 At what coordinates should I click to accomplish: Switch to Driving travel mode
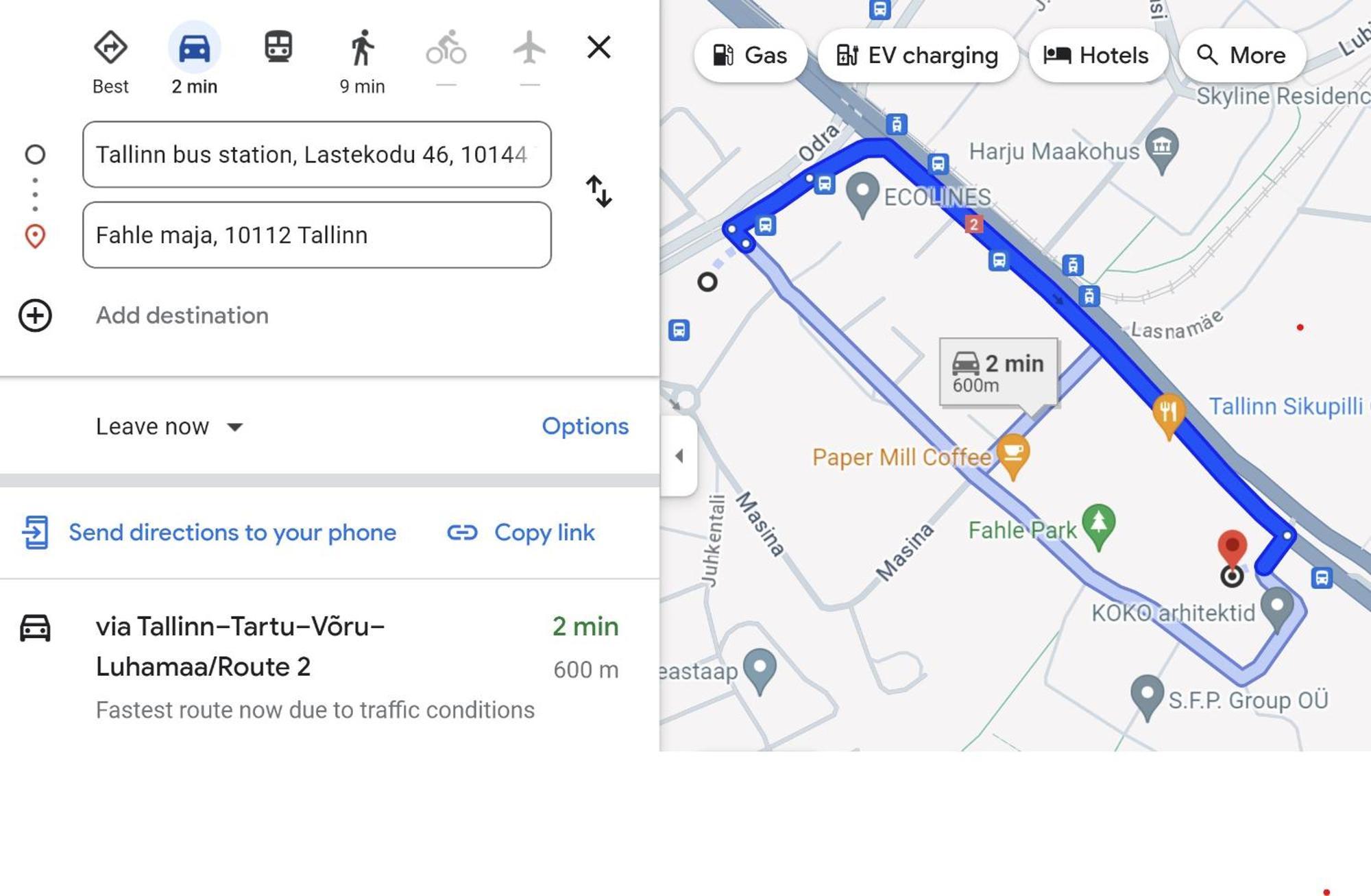[194, 48]
